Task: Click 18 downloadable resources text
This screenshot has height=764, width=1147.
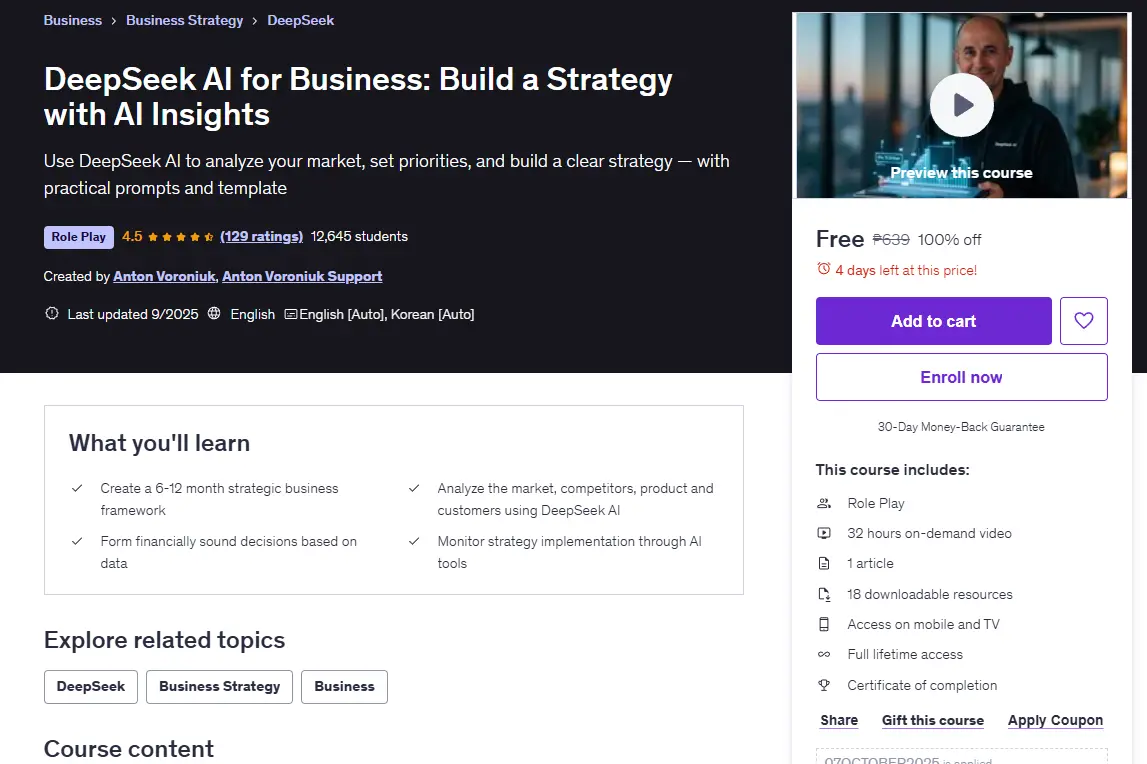Action: 930,594
